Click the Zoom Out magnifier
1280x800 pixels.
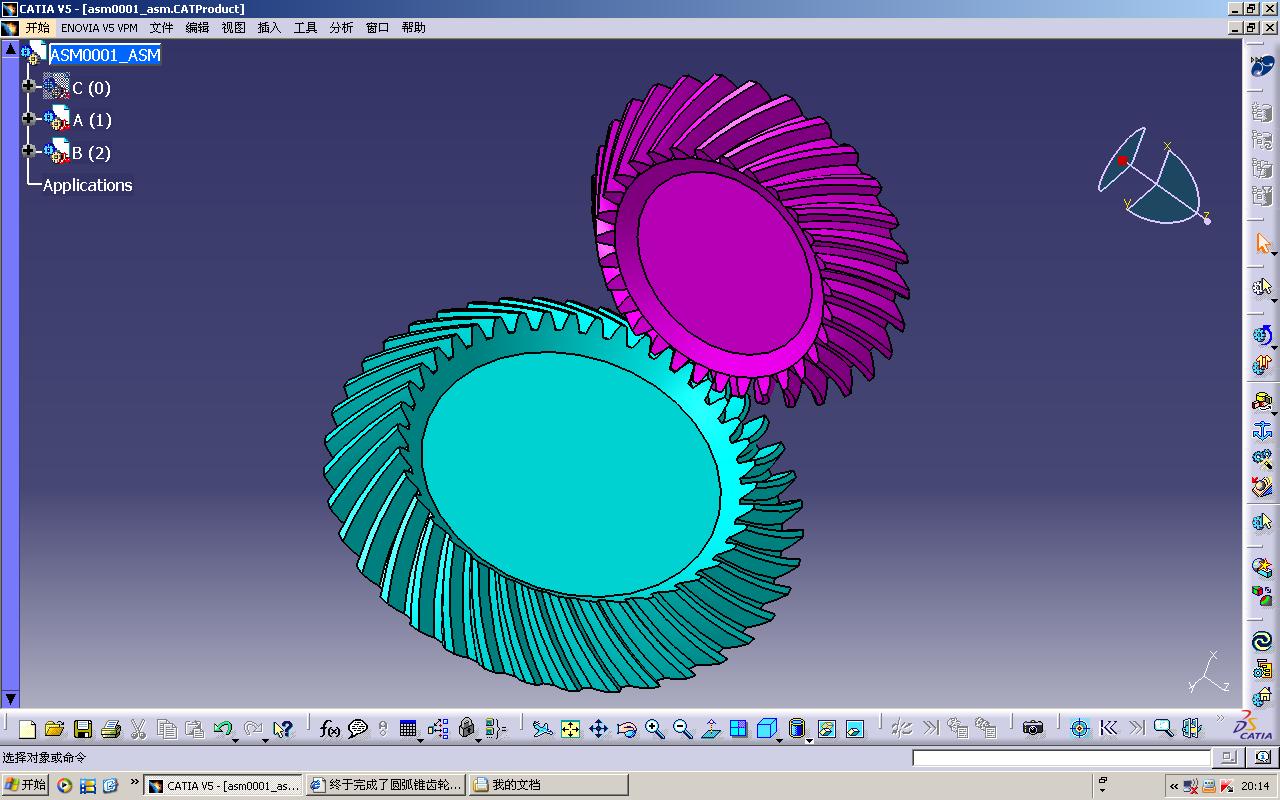(683, 729)
